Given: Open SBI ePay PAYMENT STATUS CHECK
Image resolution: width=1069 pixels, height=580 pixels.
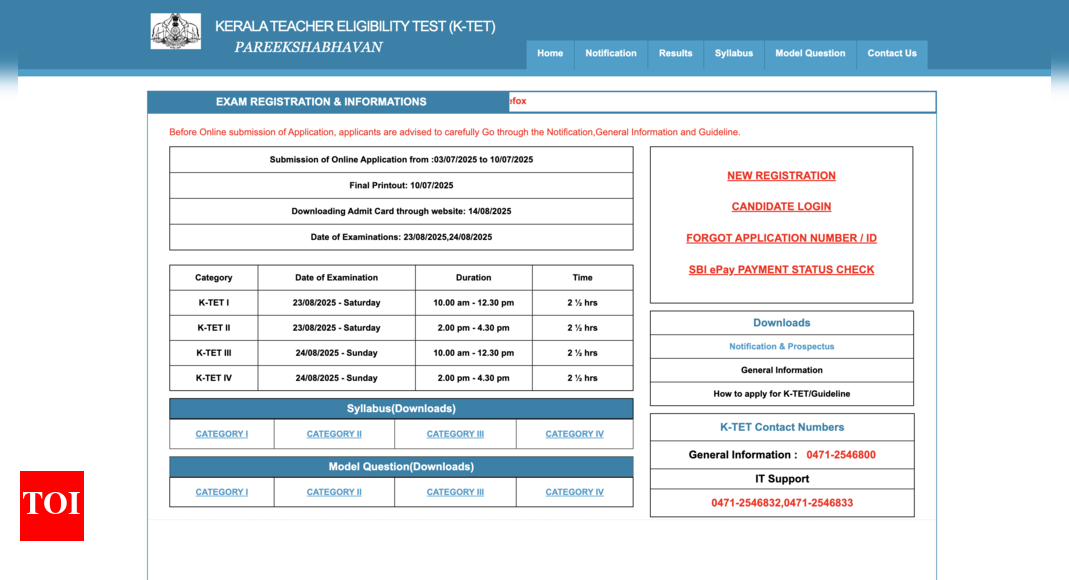Looking at the screenshot, I should [781, 270].
